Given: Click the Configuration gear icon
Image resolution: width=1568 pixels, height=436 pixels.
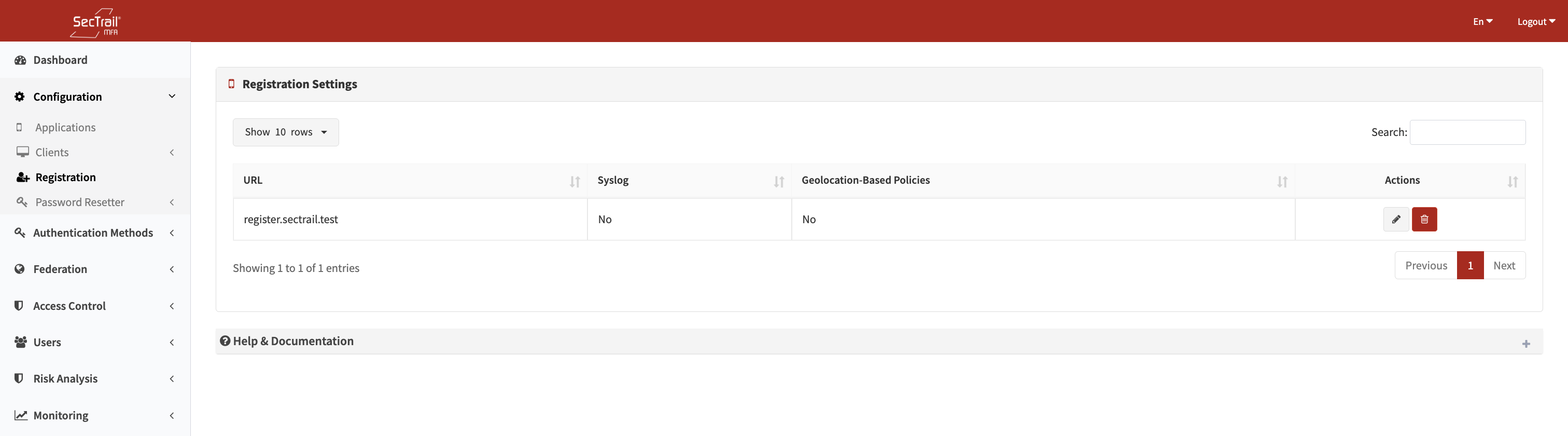Looking at the screenshot, I should click(x=20, y=97).
